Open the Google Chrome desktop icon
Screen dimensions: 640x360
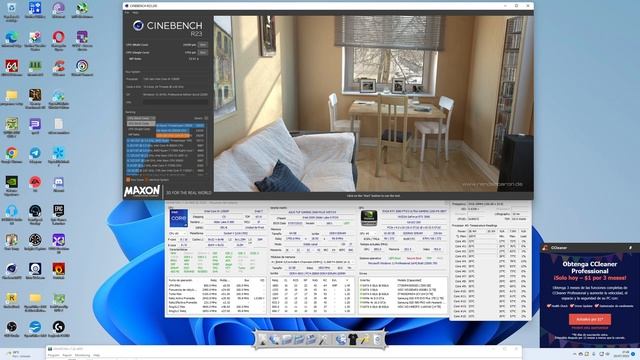point(11,155)
